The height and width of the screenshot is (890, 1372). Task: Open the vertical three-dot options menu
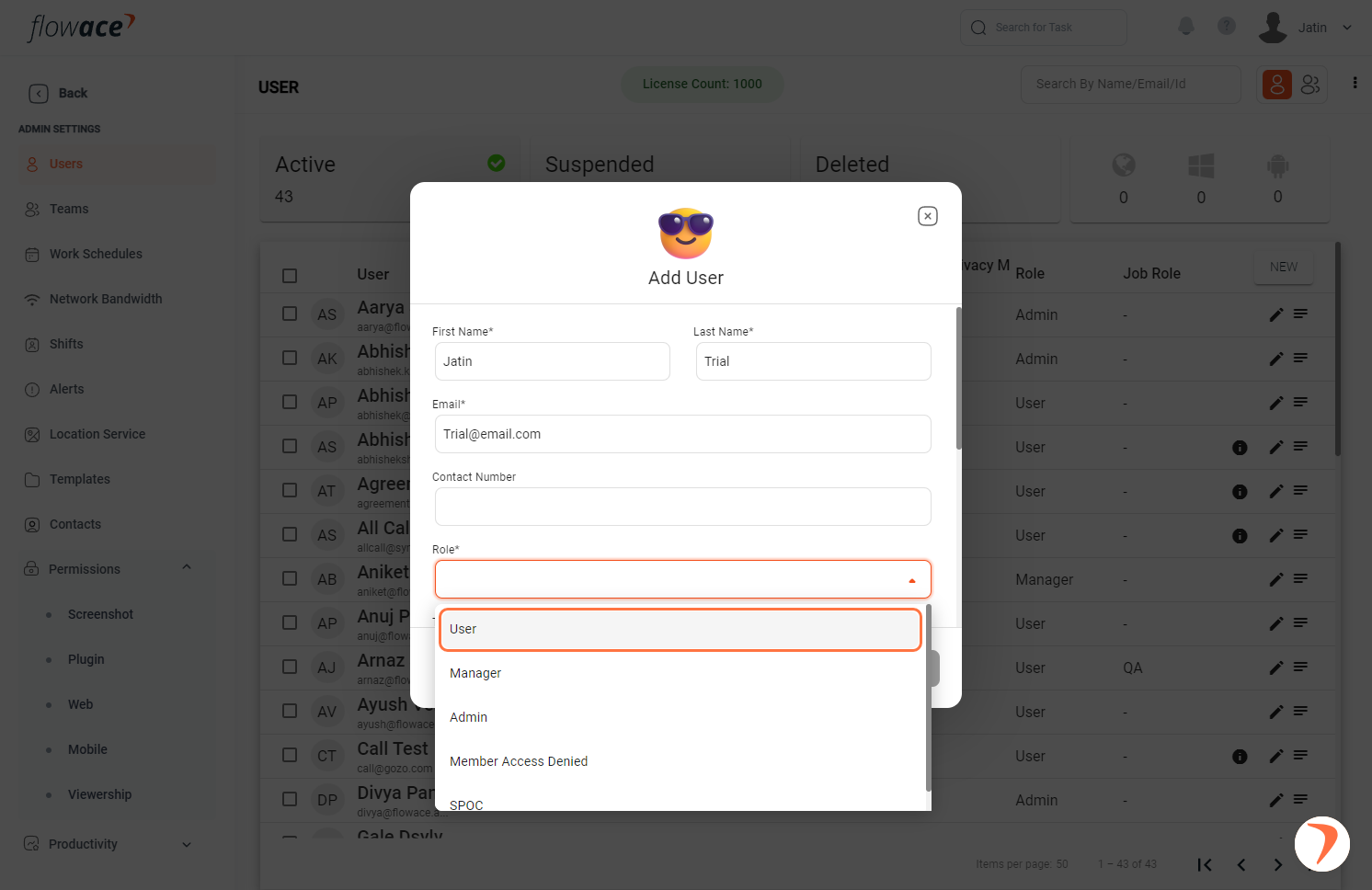[x=1355, y=83]
